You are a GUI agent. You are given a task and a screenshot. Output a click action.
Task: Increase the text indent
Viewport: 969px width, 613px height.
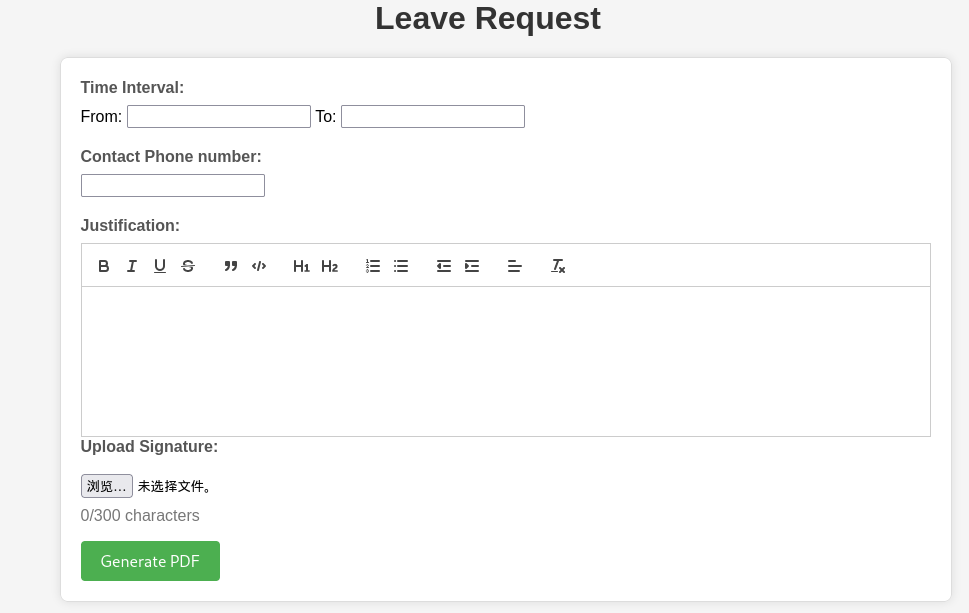click(x=472, y=266)
